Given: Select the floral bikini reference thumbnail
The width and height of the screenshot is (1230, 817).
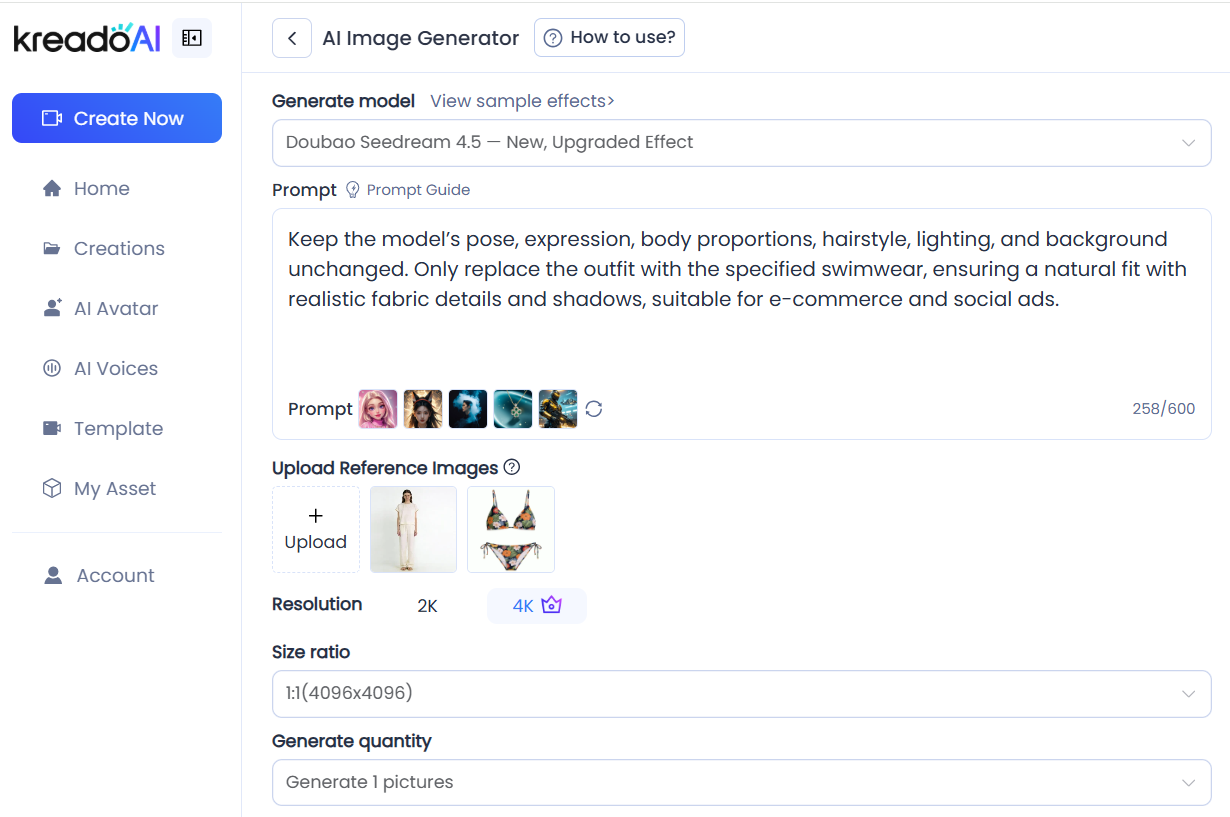Looking at the screenshot, I should click(x=511, y=529).
